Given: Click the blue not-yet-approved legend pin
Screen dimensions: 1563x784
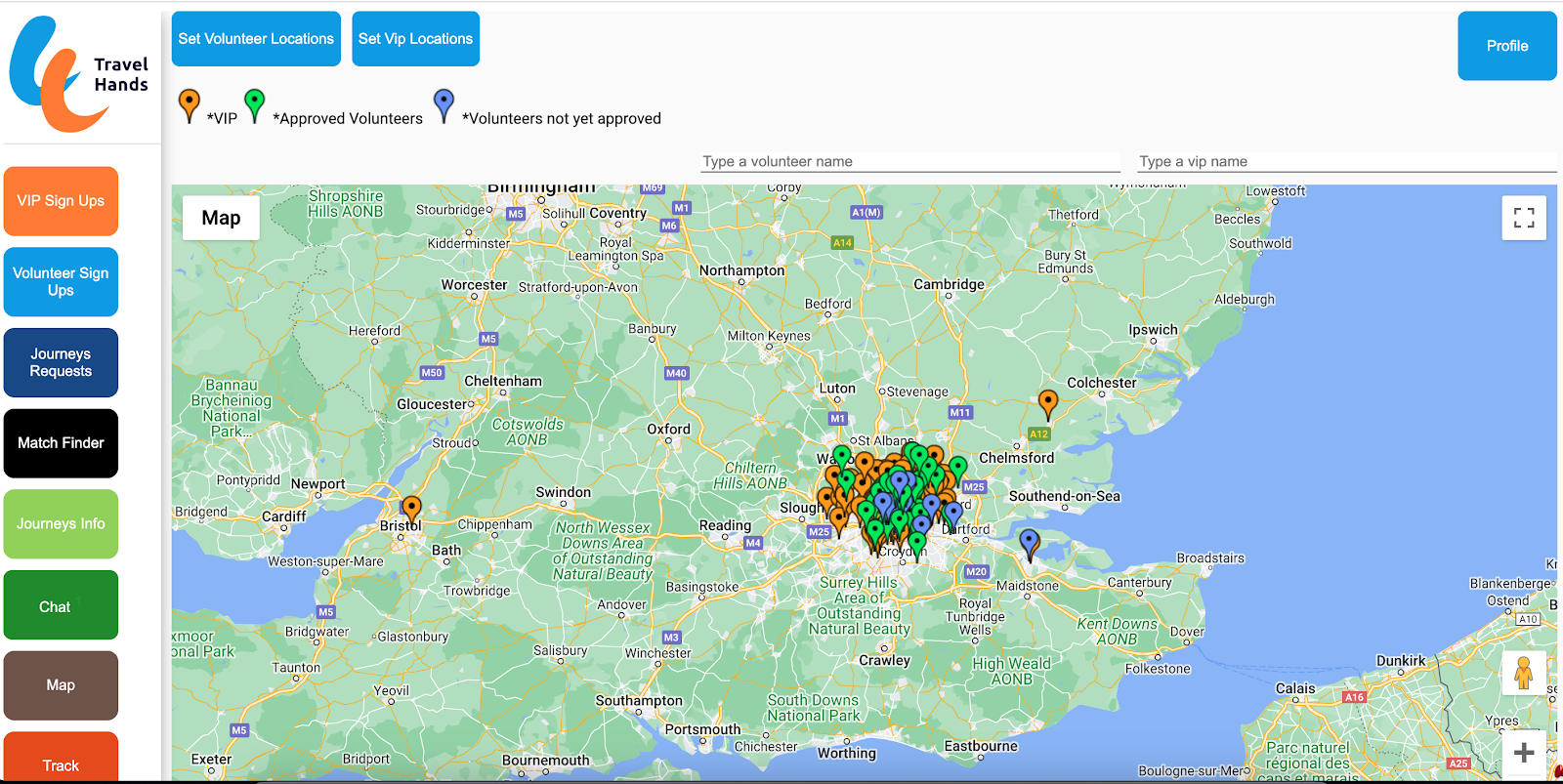Looking at the screenshot, I should tap(444, 105).
